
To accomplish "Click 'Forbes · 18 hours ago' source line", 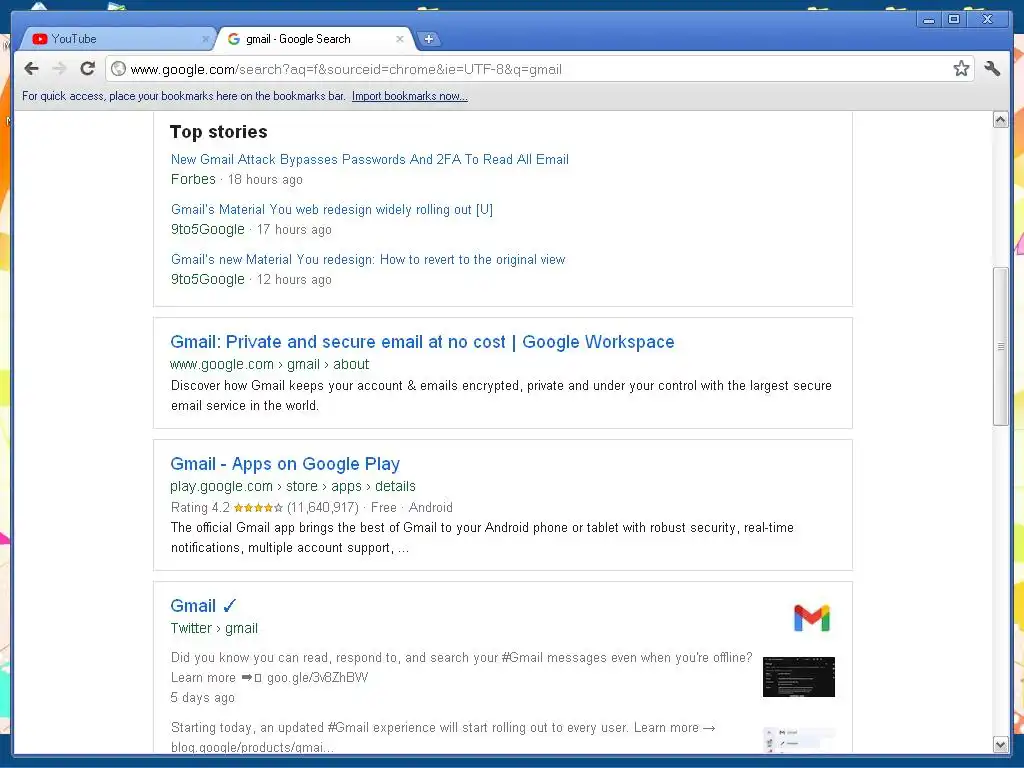I will (x=236, y=179).
